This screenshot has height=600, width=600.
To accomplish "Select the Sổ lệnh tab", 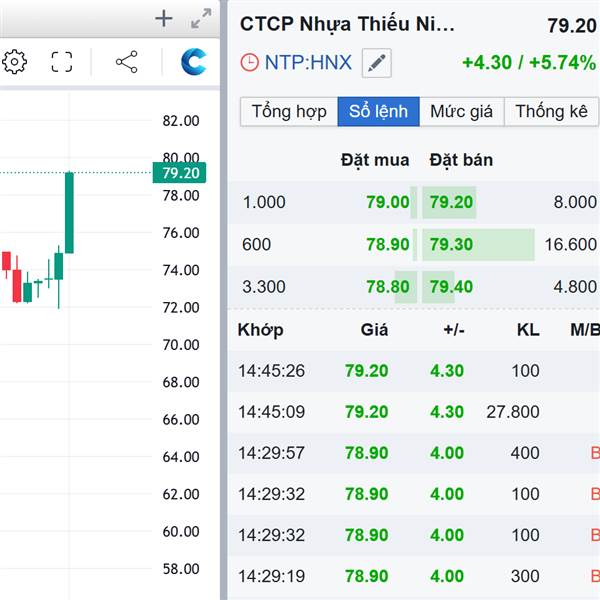I will click(378, 111).
